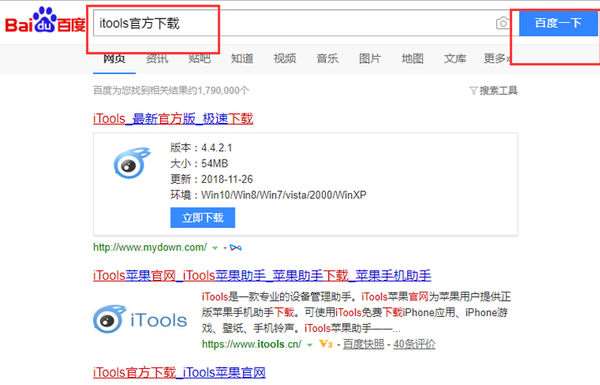Viewport: 600px width, 385px height.
Task: Click the version text 版本：4.4.2.1
Action: [201, 148]
